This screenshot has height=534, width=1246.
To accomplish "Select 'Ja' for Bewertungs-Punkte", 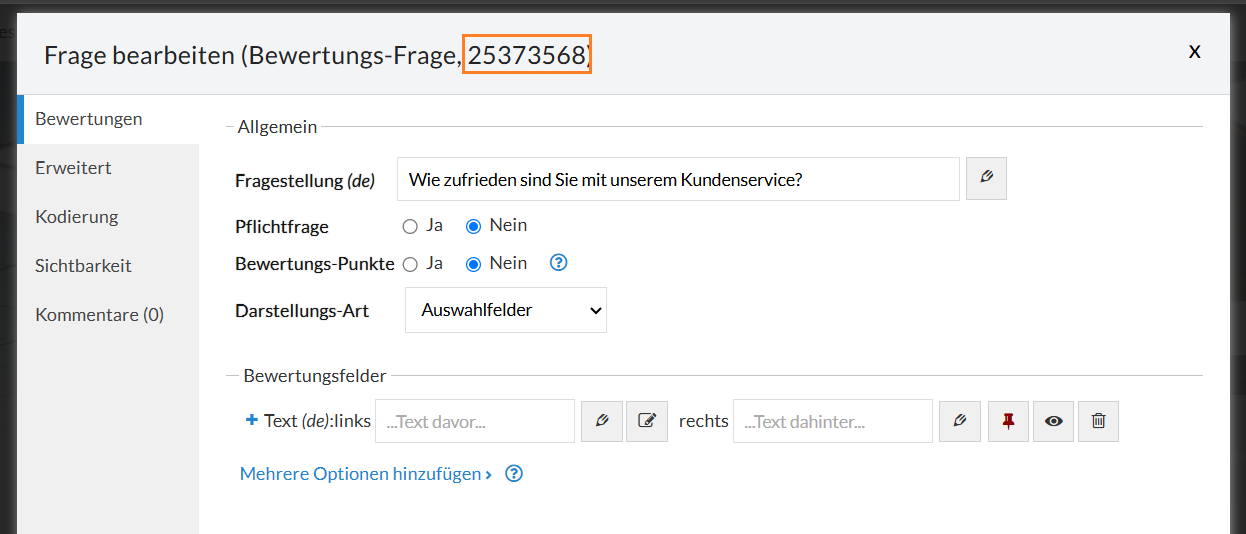I will (x=410, y=265).
